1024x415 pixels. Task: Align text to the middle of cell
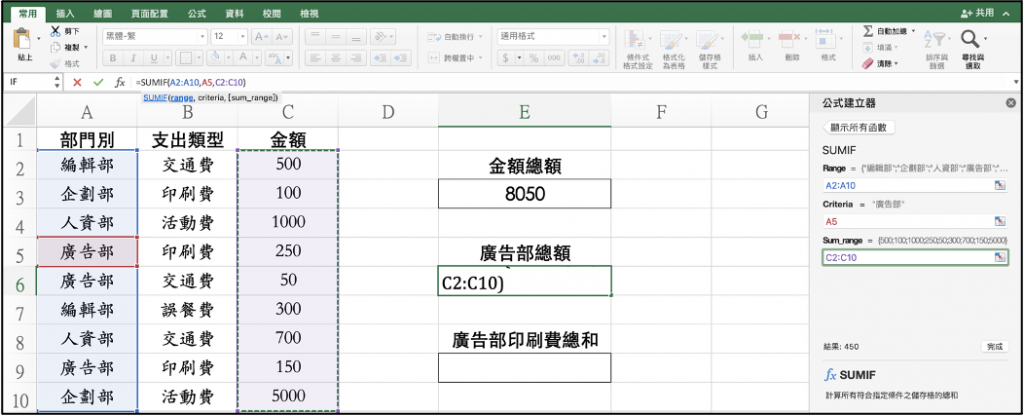pos(336,37)
